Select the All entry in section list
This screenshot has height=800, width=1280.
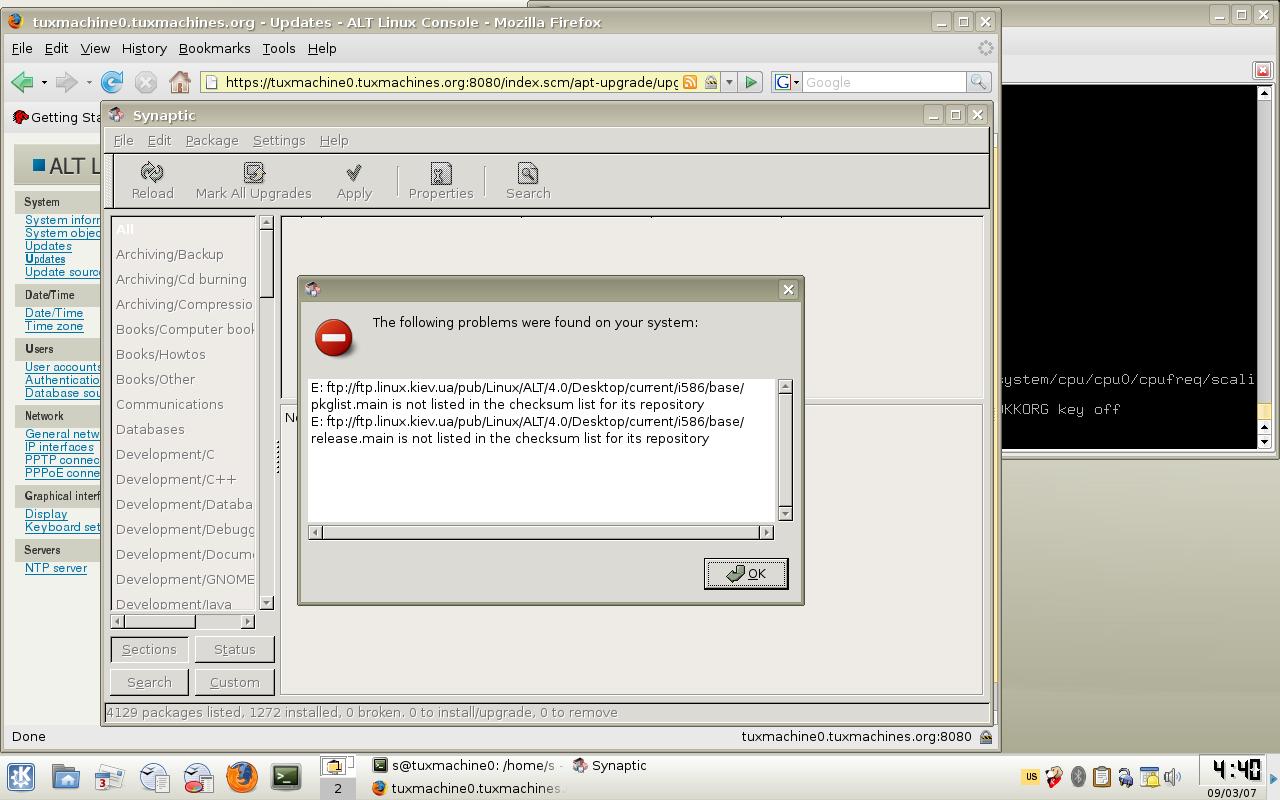pyautogui.click(x=125, y=229)
